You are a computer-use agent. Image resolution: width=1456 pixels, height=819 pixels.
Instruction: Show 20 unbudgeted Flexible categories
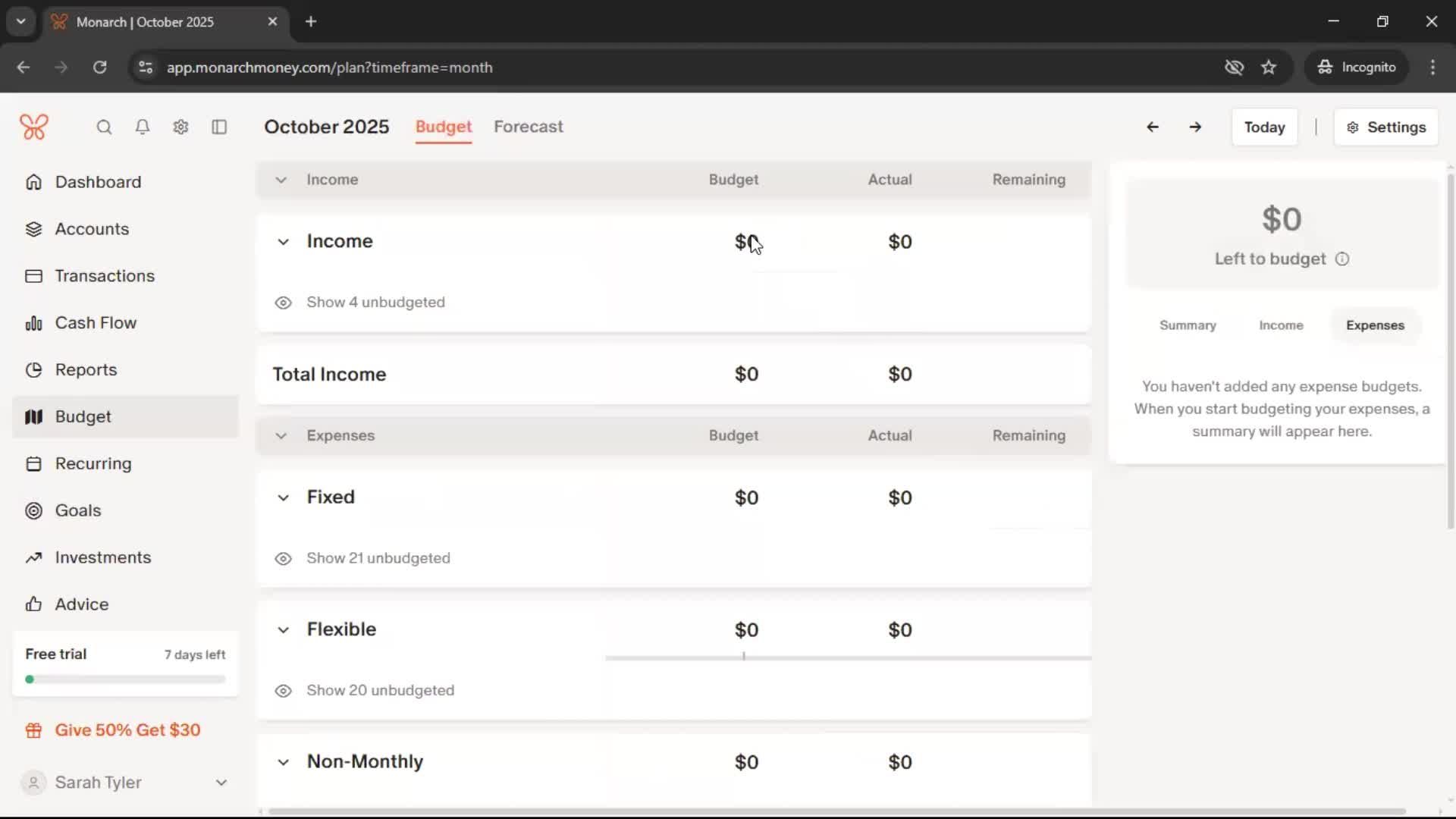click(380, 691)
